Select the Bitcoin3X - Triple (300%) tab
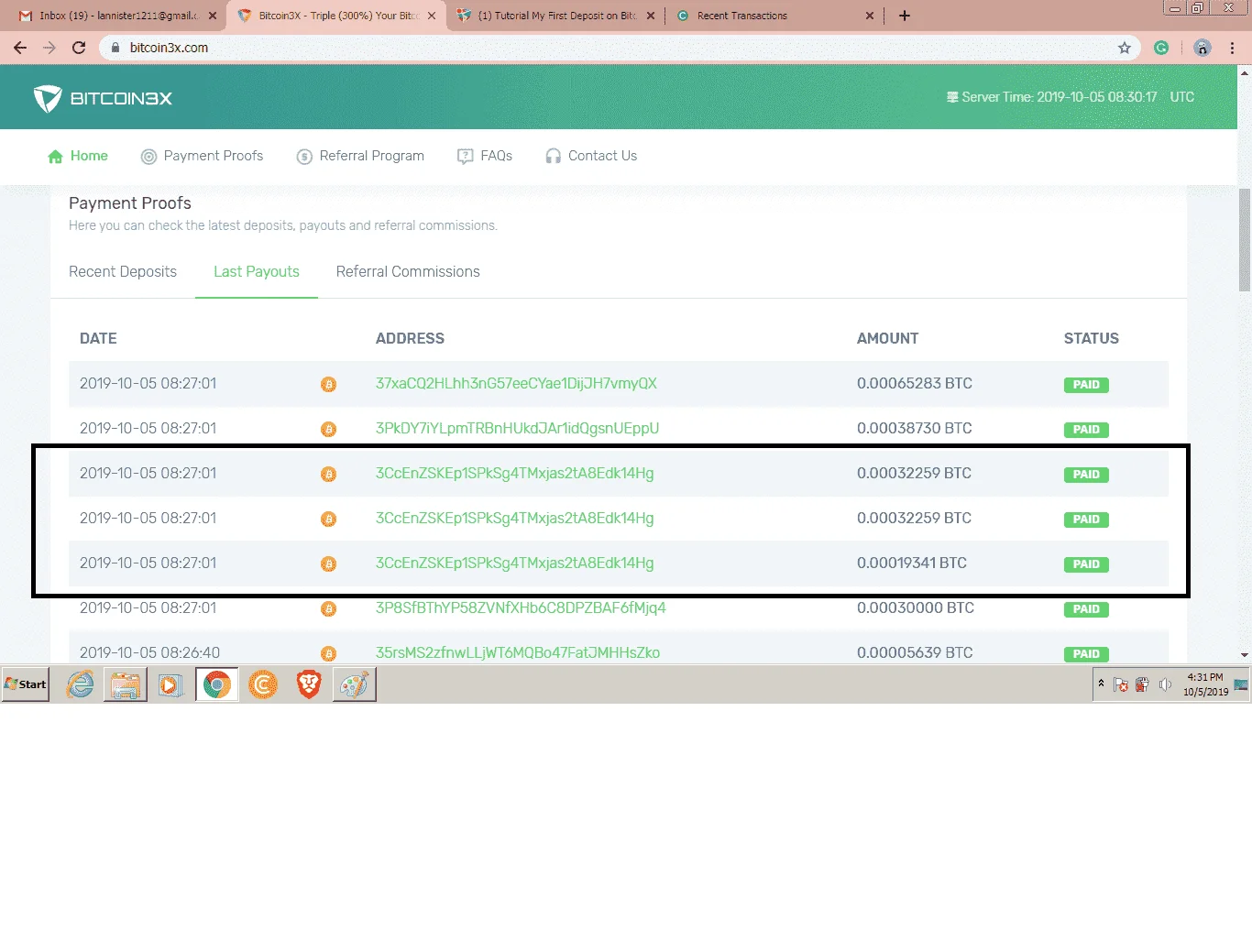The height and width of the screenshot is (952, 1252). click(x=337, y=16)
